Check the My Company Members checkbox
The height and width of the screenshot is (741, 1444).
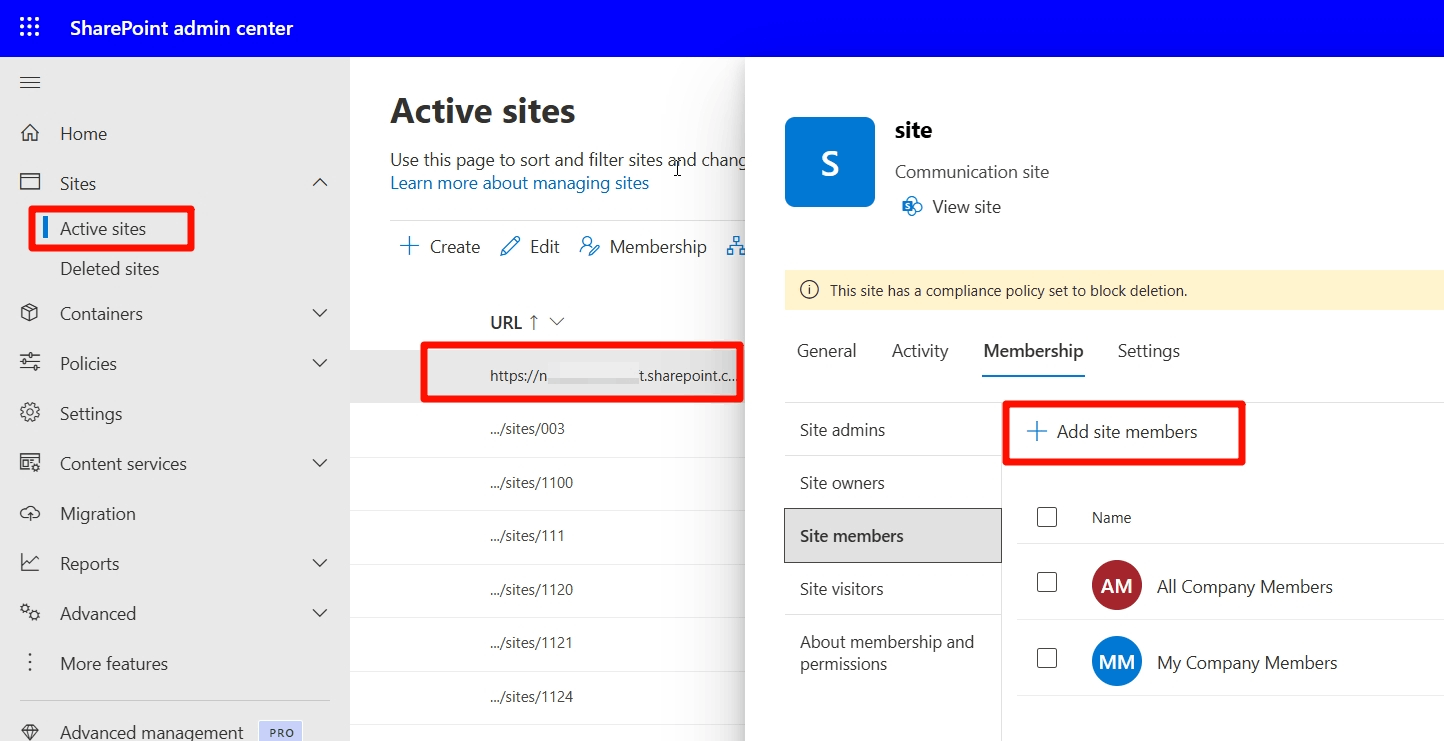pos(1047,658)
